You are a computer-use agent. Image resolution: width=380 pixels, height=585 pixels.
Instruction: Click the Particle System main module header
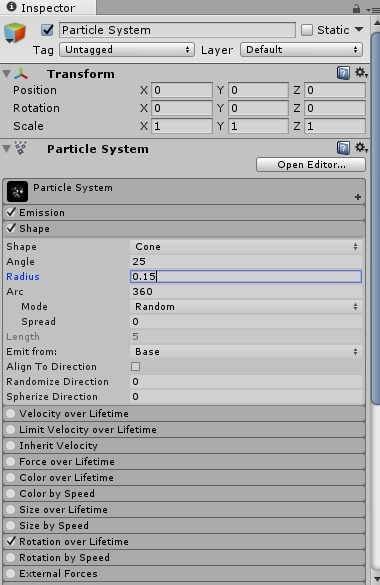coord(184,191)
